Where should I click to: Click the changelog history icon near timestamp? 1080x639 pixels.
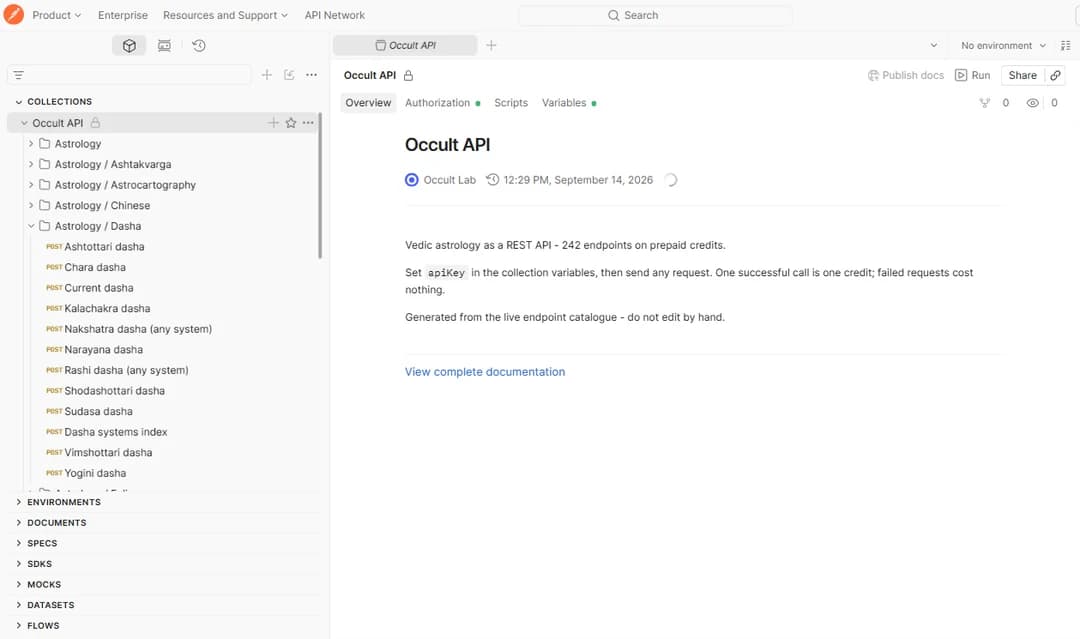(x=492, y=180)
